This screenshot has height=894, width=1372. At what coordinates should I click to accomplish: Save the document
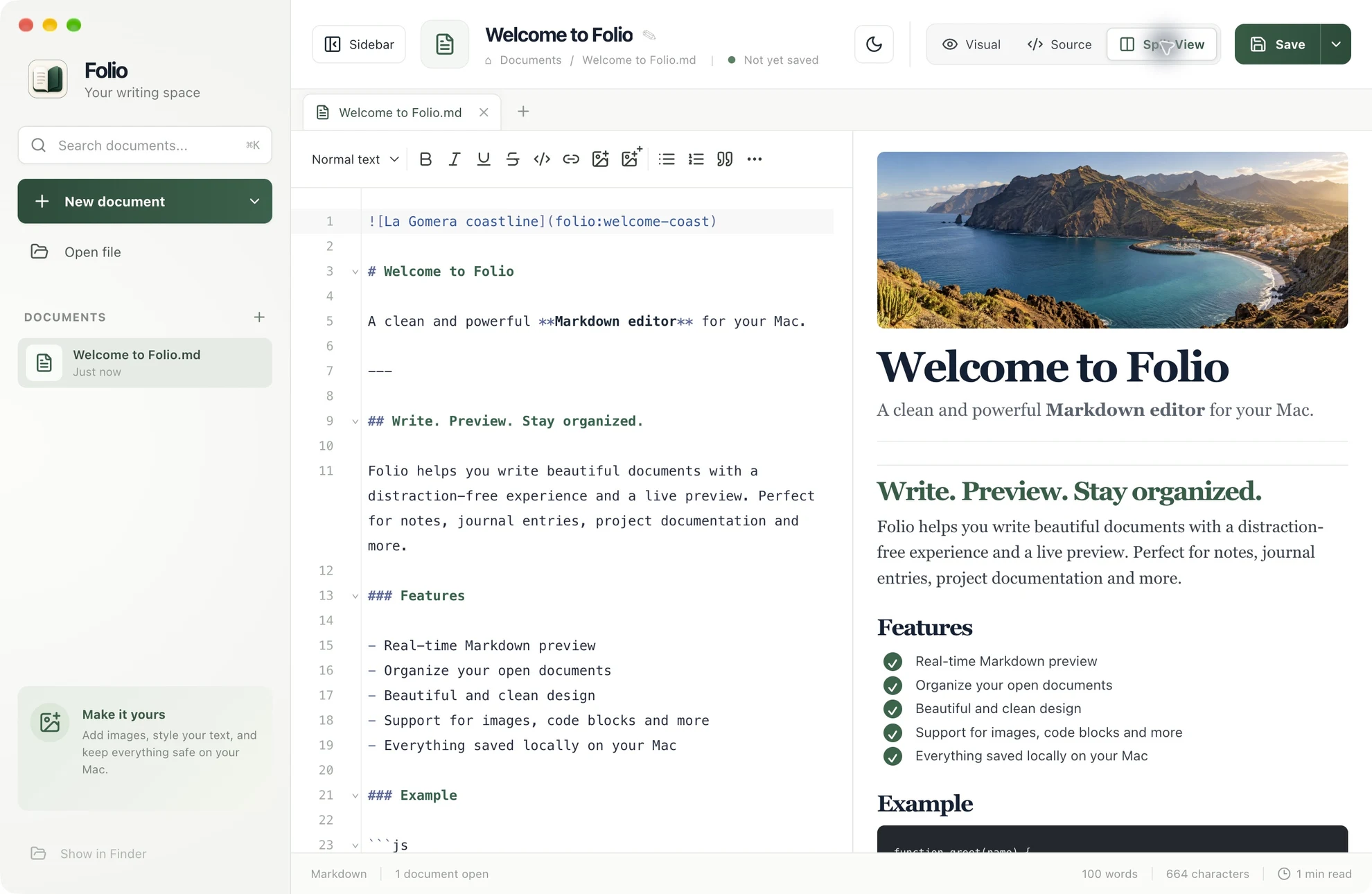point(1278,44)
